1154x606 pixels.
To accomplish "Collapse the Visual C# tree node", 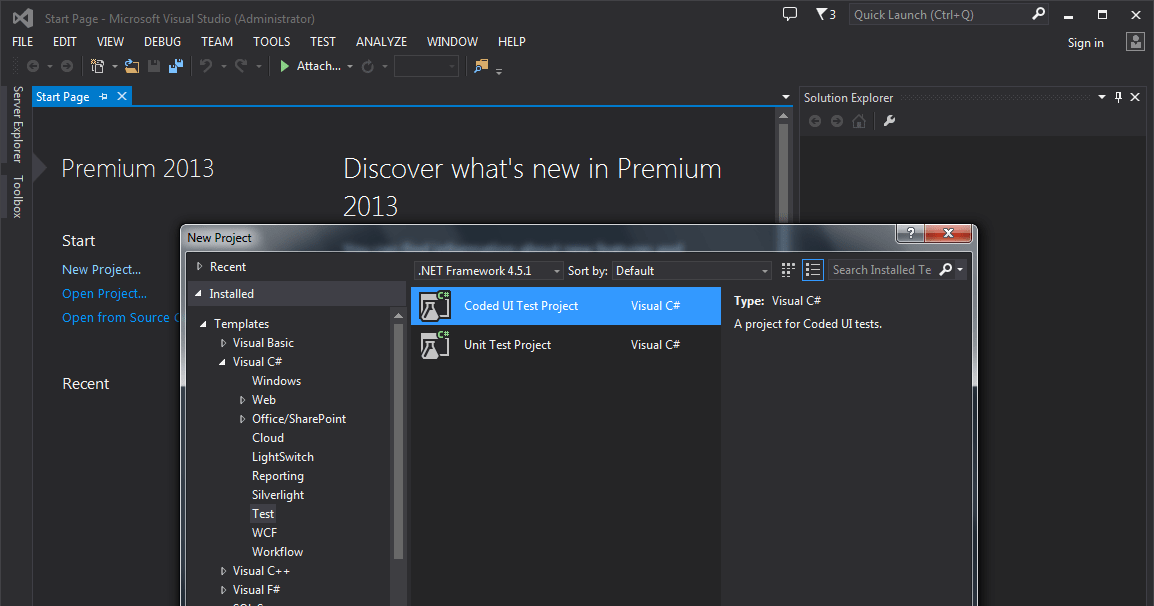I will [x=223, y=362].
